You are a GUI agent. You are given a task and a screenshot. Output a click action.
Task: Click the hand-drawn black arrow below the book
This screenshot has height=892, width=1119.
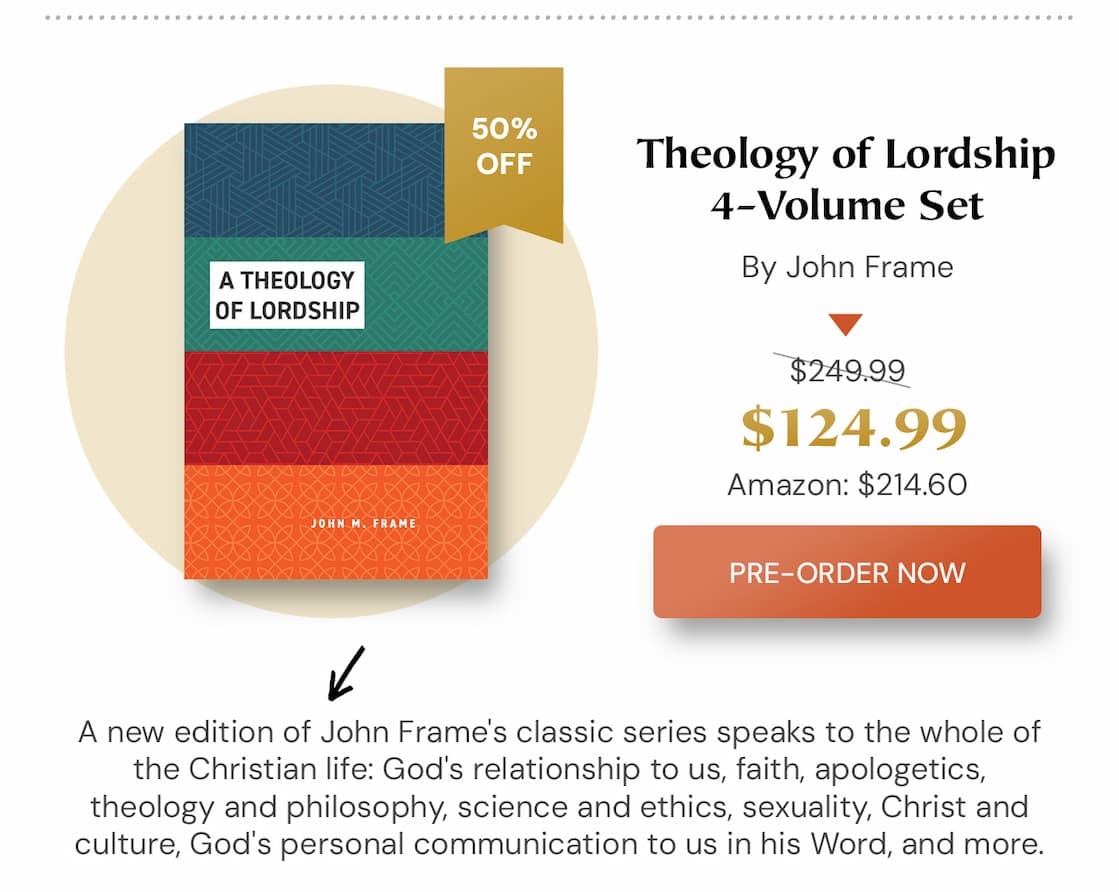(x=346, y=672)
